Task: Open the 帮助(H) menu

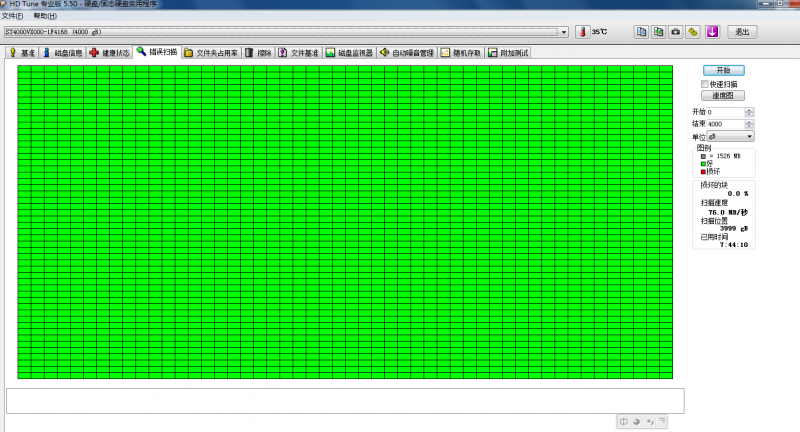Action: pos(45,16)
